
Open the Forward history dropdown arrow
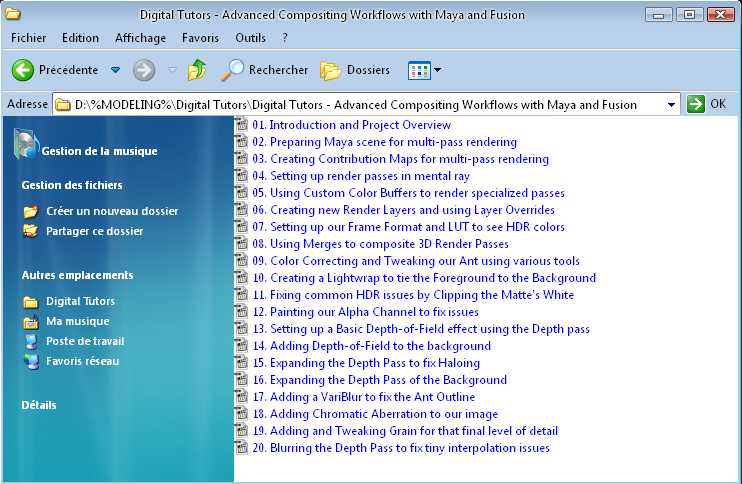coord(172,70)
